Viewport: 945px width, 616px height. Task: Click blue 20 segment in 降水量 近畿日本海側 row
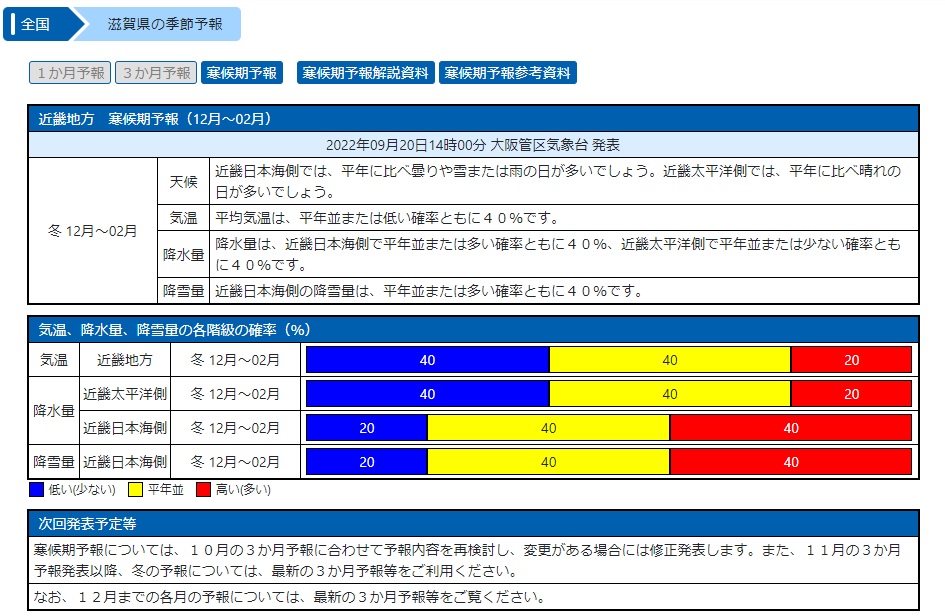pos(366,428)
